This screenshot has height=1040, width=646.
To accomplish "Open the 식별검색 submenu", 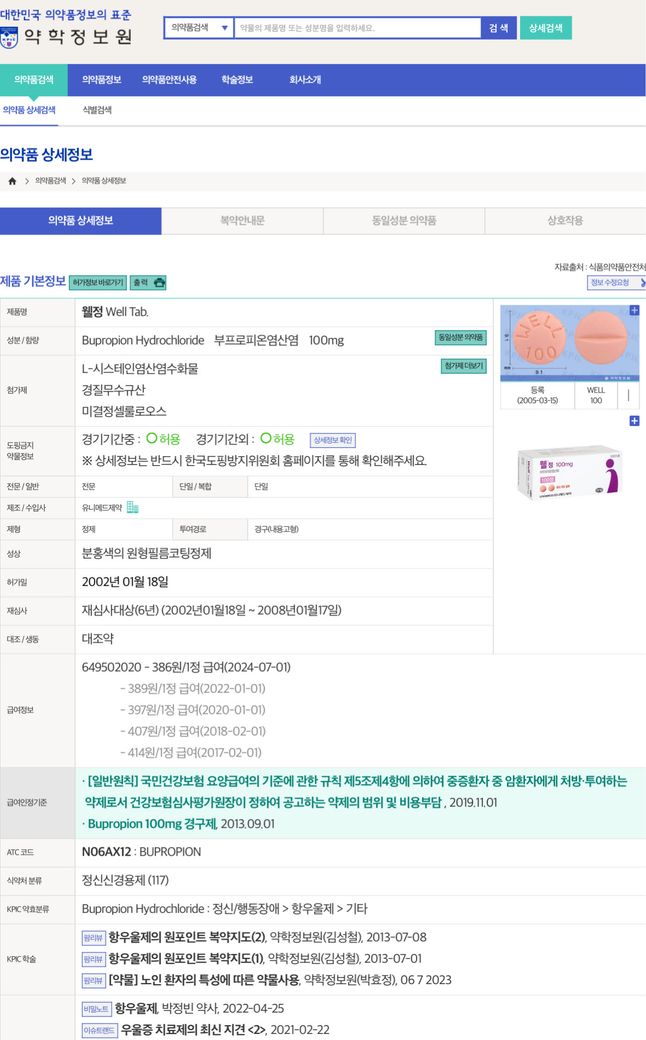I will click(x=97, y=110).
